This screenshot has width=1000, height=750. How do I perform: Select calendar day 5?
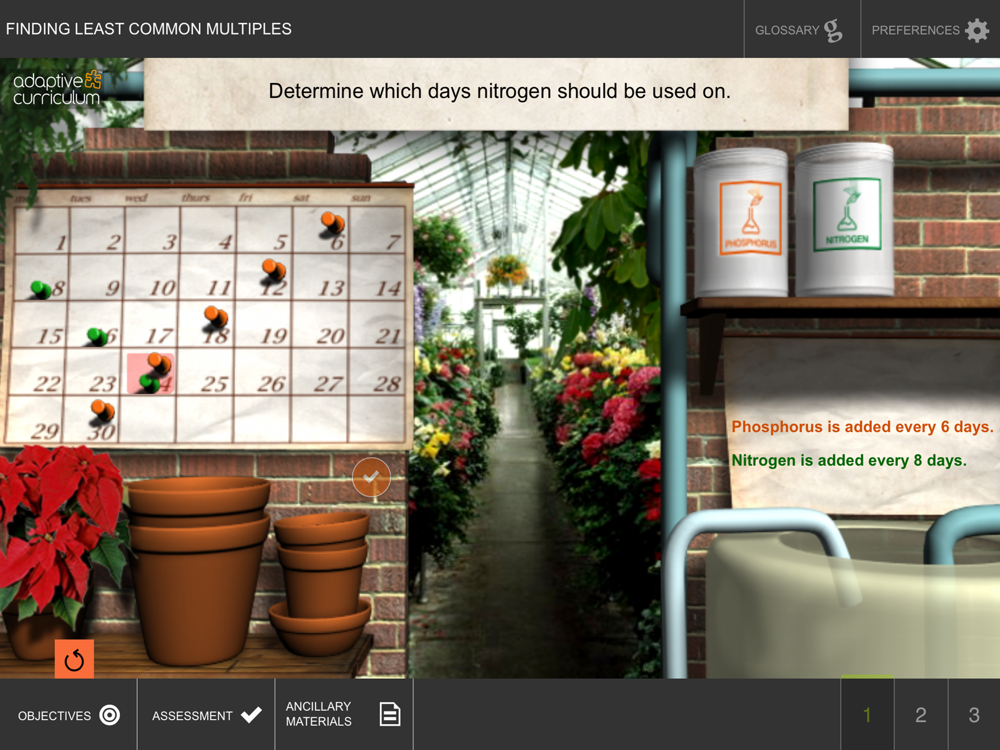pos(264,230)
